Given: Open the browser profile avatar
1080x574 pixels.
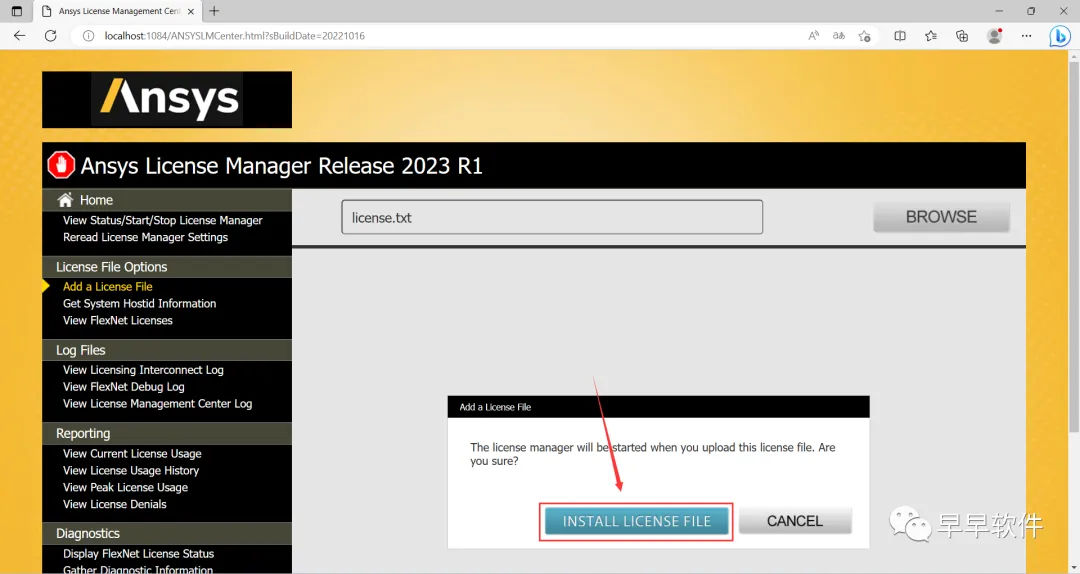Looking at the screenshot, I should coord(994,36).
